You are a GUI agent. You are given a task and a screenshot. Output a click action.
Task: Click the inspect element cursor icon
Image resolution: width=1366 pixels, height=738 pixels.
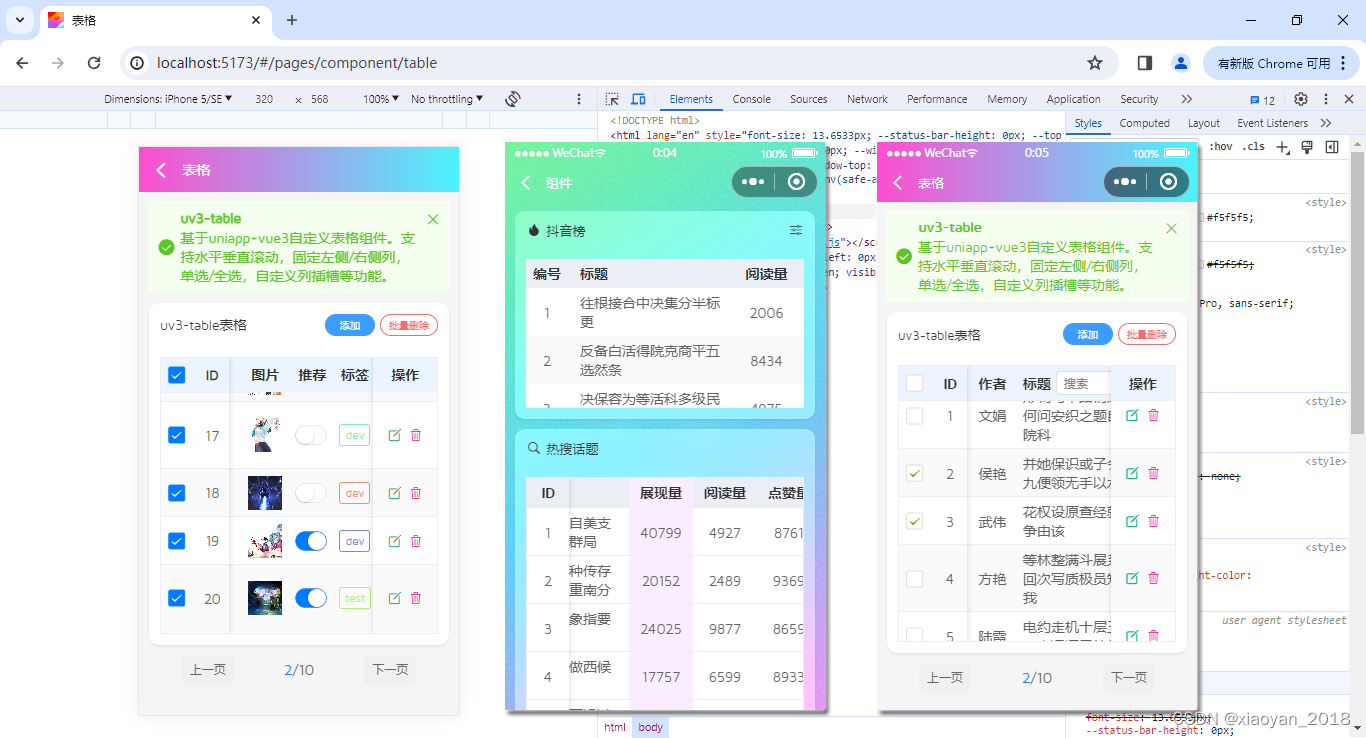tap(611, 99)
